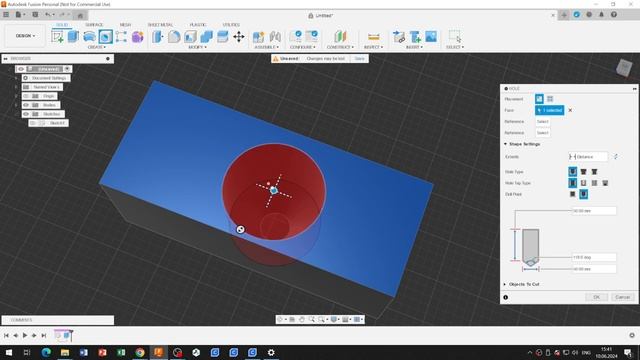Click the Create Sketch tool icon
The height and width of the screenshot is (360, 640).
click(57, 37)
